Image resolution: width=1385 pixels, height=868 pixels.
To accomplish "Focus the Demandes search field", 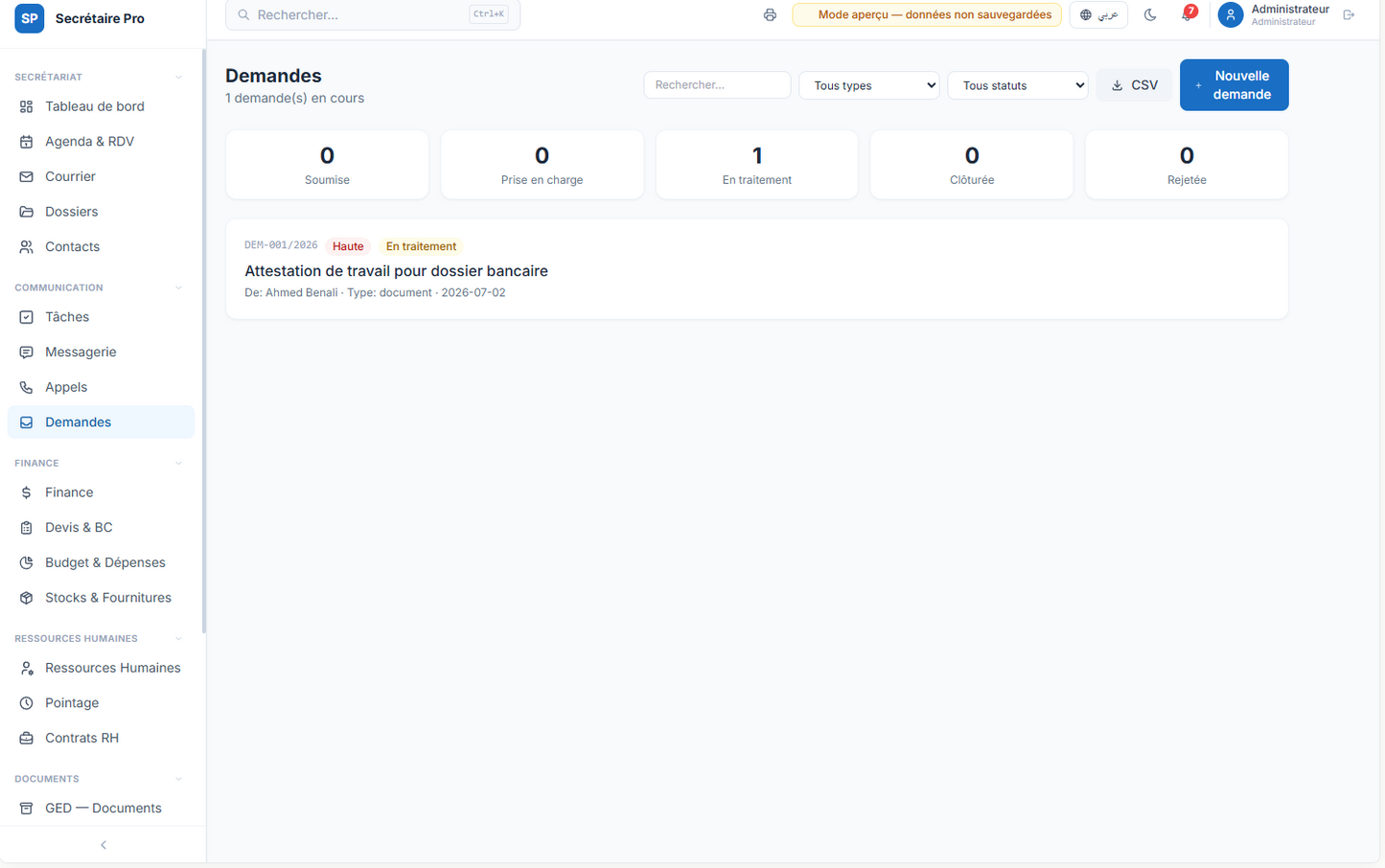I will (x=717, y=85).
